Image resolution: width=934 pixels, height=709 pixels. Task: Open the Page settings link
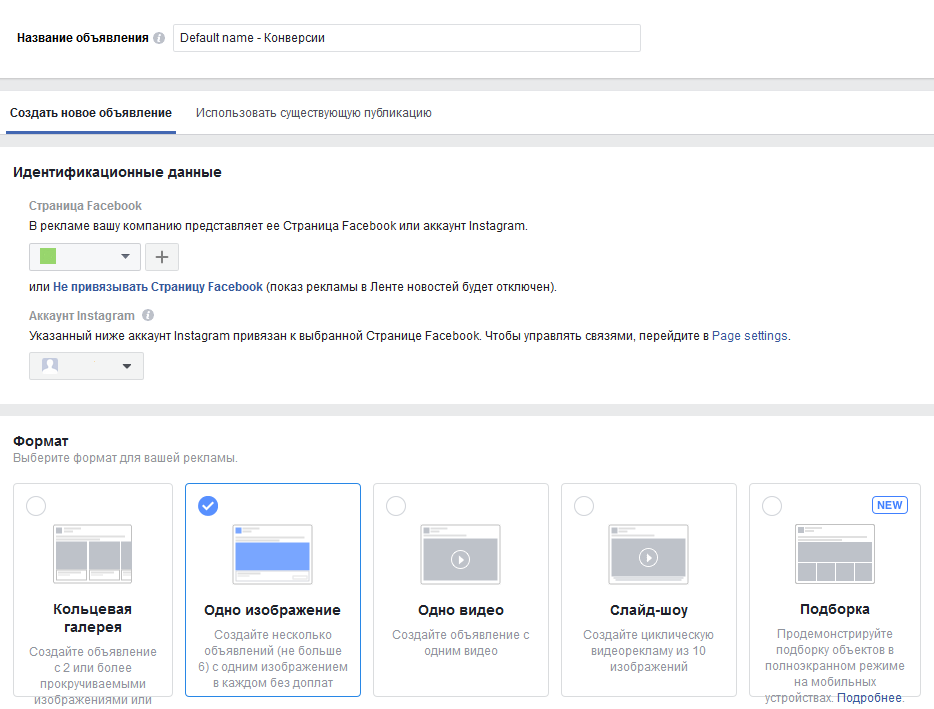pos(749,335)
